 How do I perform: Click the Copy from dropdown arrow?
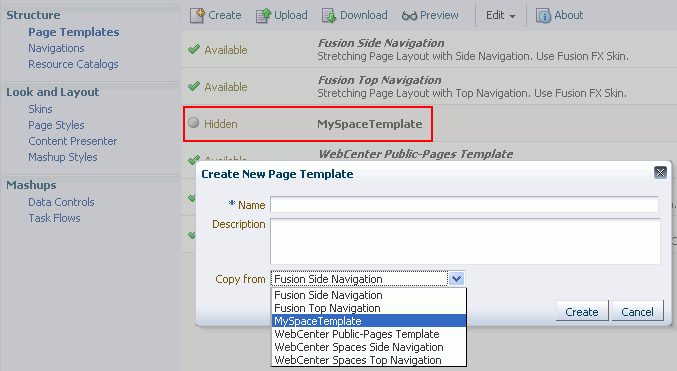click(456, 279)
